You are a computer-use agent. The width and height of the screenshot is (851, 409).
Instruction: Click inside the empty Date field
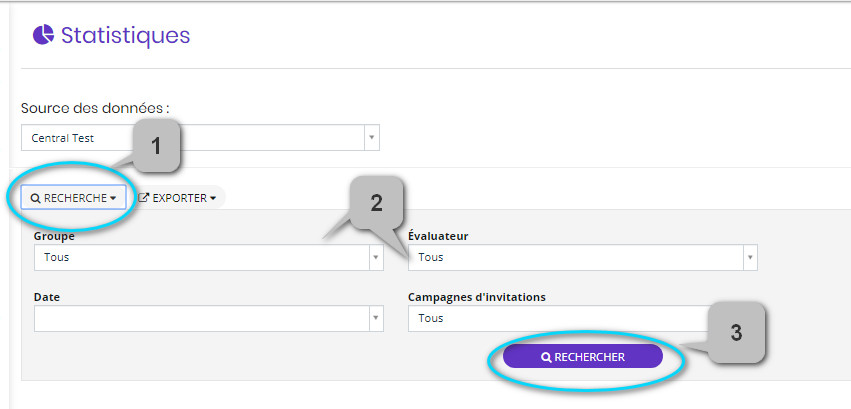tap(202, 318)
